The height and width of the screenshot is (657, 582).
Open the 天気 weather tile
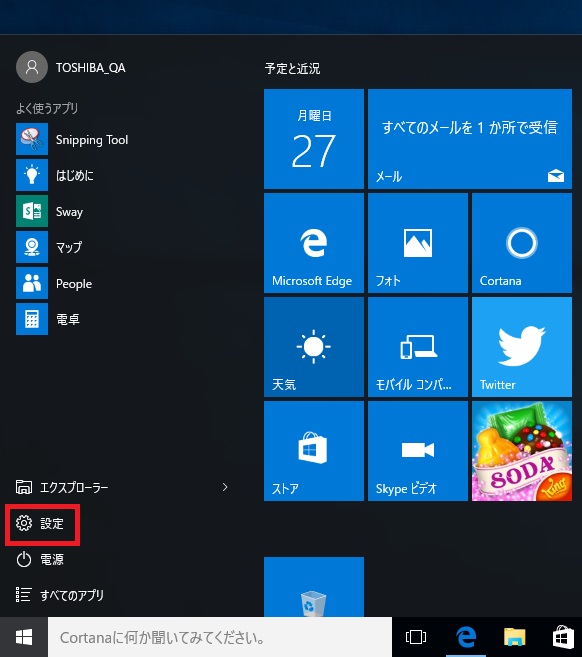pos(314,347)
